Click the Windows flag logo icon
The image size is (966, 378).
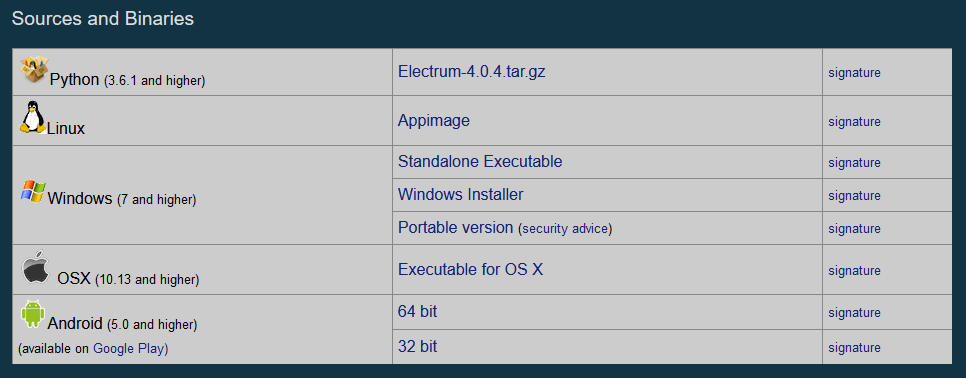coord(33,191)
